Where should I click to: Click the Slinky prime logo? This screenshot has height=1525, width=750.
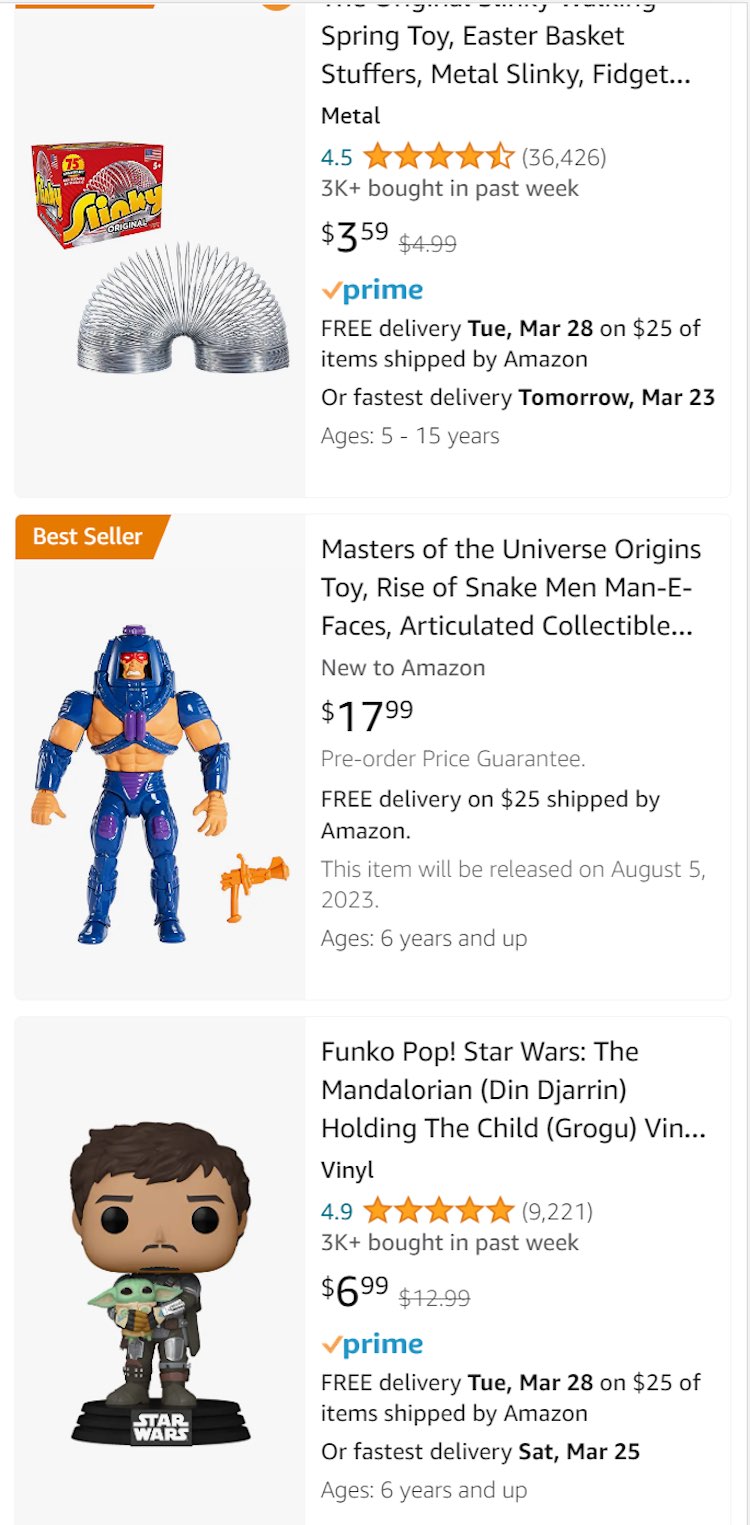(372, 291)
